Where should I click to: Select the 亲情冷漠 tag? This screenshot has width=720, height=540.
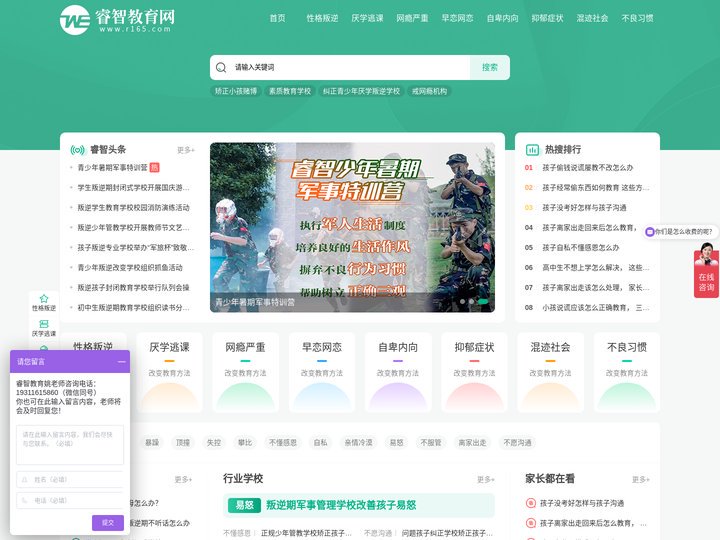(359, 443)
